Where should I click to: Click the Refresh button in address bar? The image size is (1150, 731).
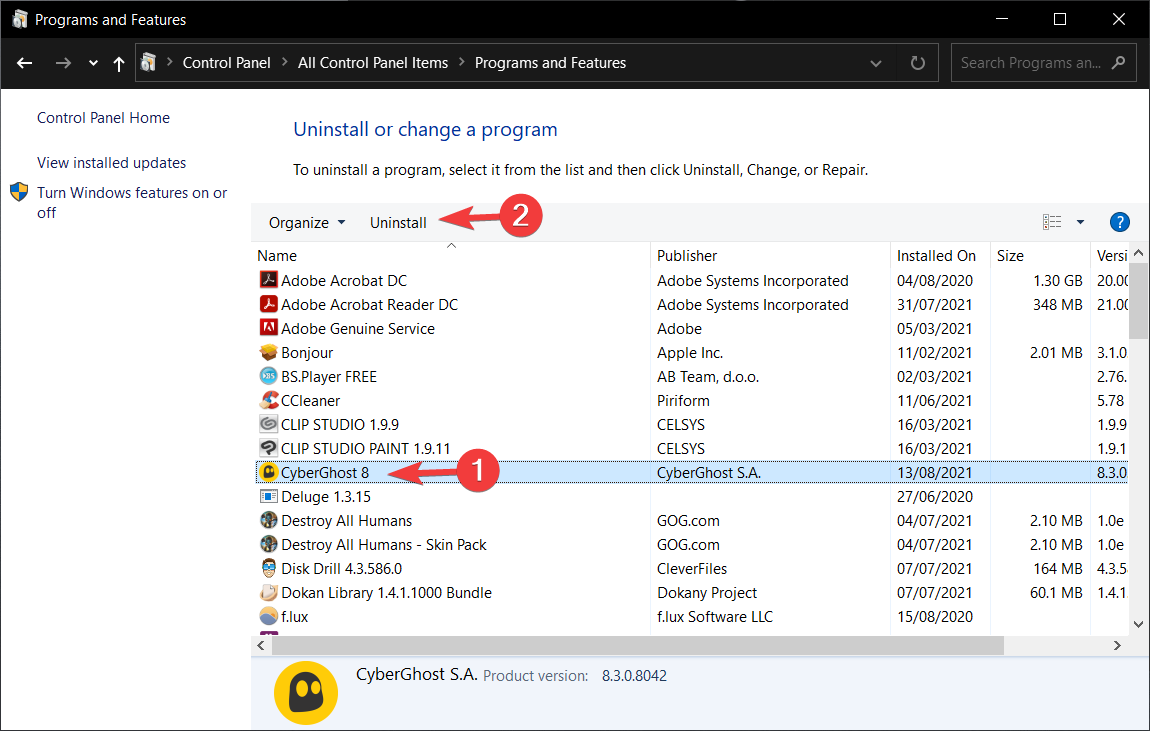[918, 63]
